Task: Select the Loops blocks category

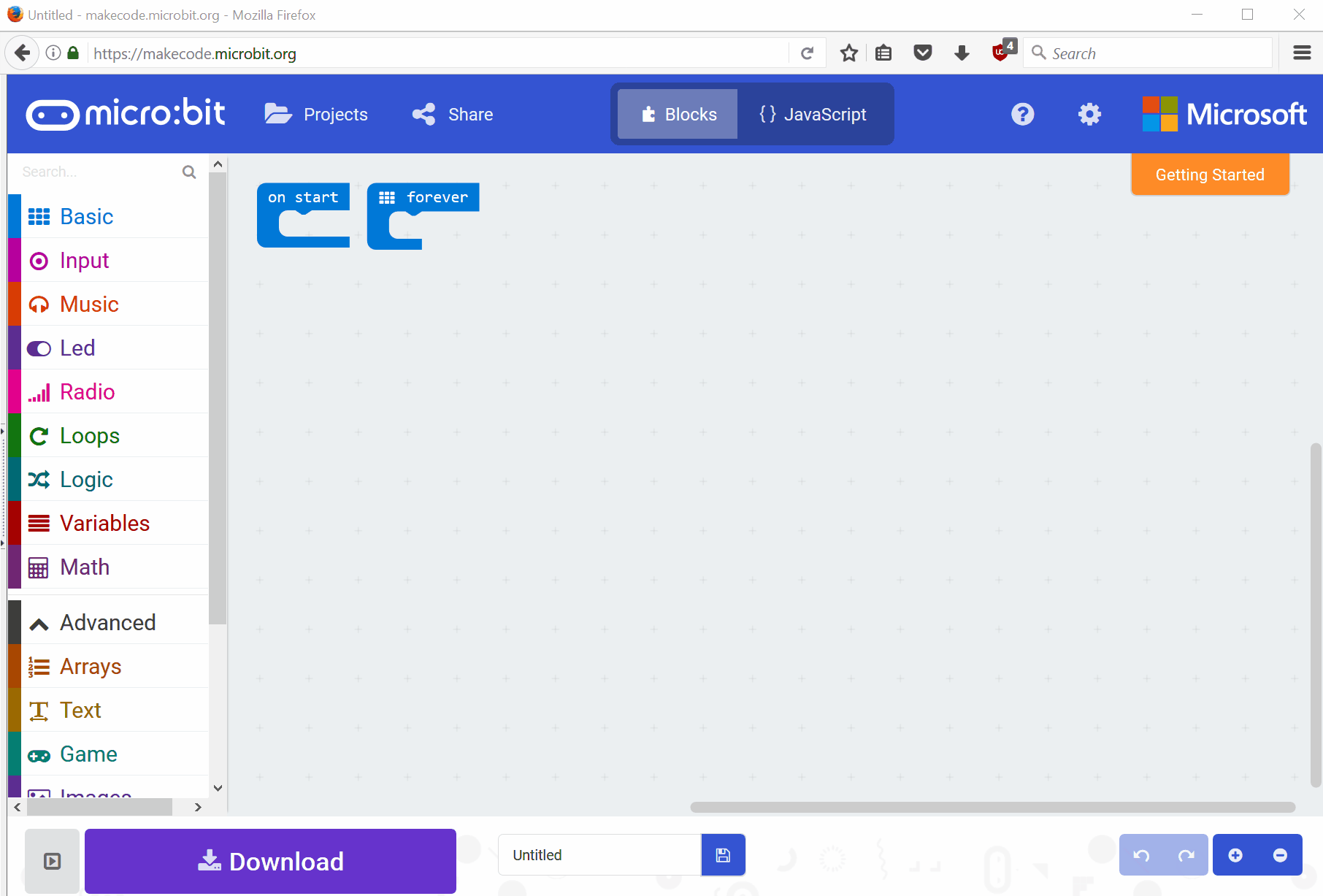Action: [x=89, y=435]
